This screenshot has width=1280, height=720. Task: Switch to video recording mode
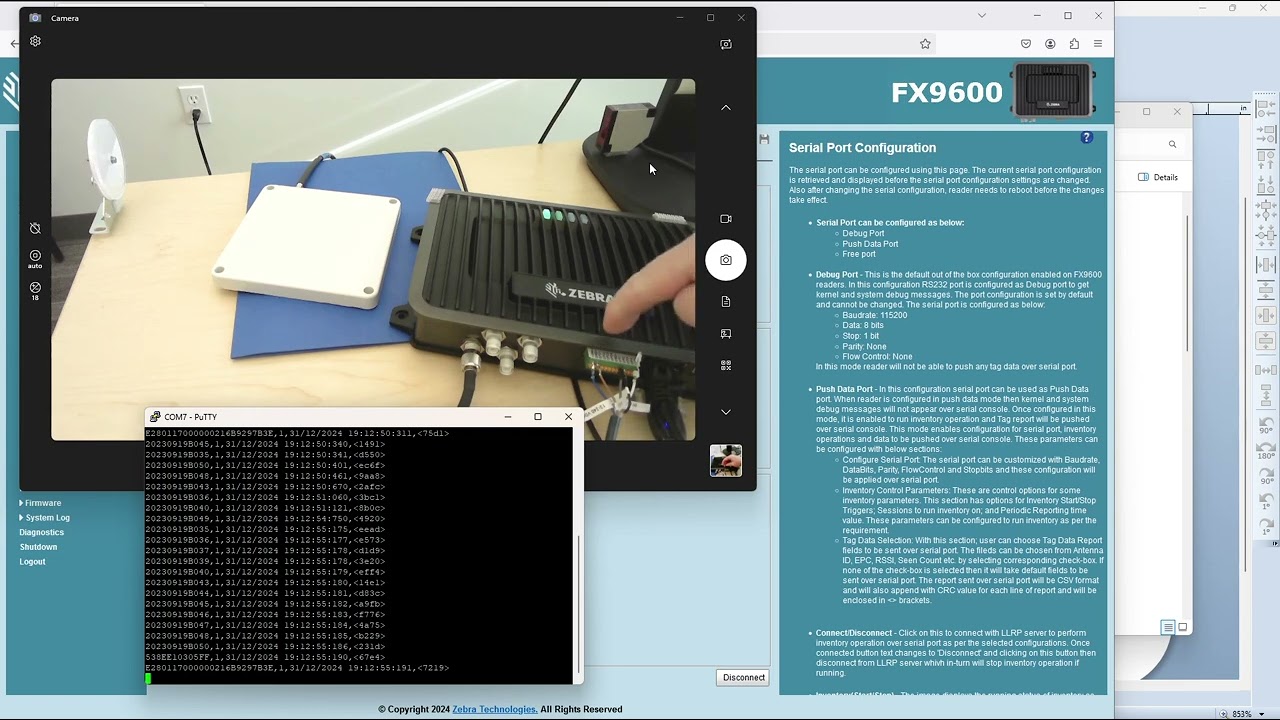pyautogui.click(x=726, y=219)
